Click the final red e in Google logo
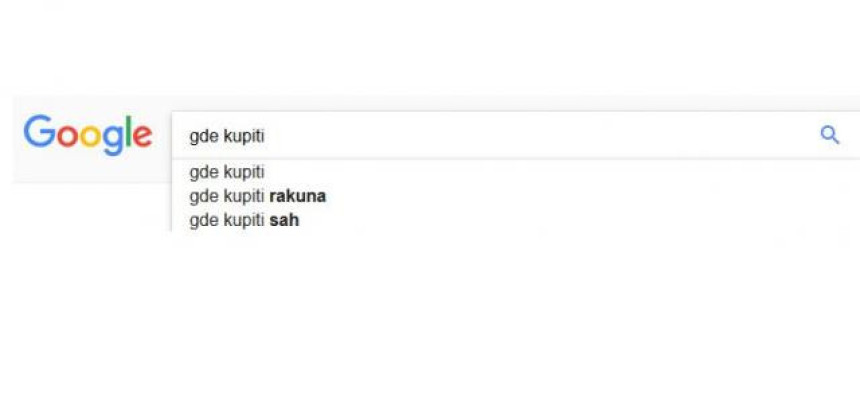This screenshot has width=860, height=417. pyautogui.click(x=143, y=136)
